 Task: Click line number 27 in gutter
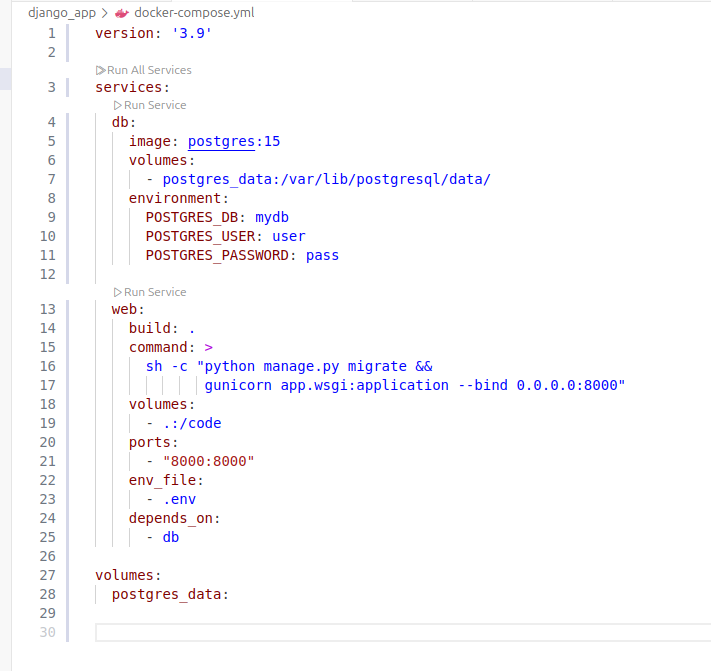click(48, 575)
